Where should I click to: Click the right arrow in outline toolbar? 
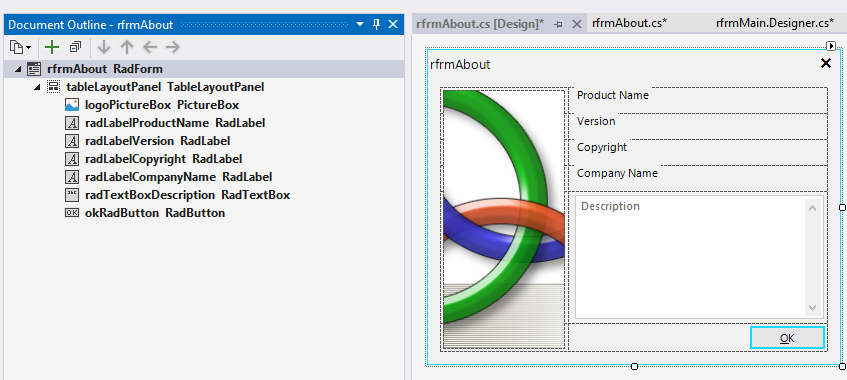click(172, 48)
